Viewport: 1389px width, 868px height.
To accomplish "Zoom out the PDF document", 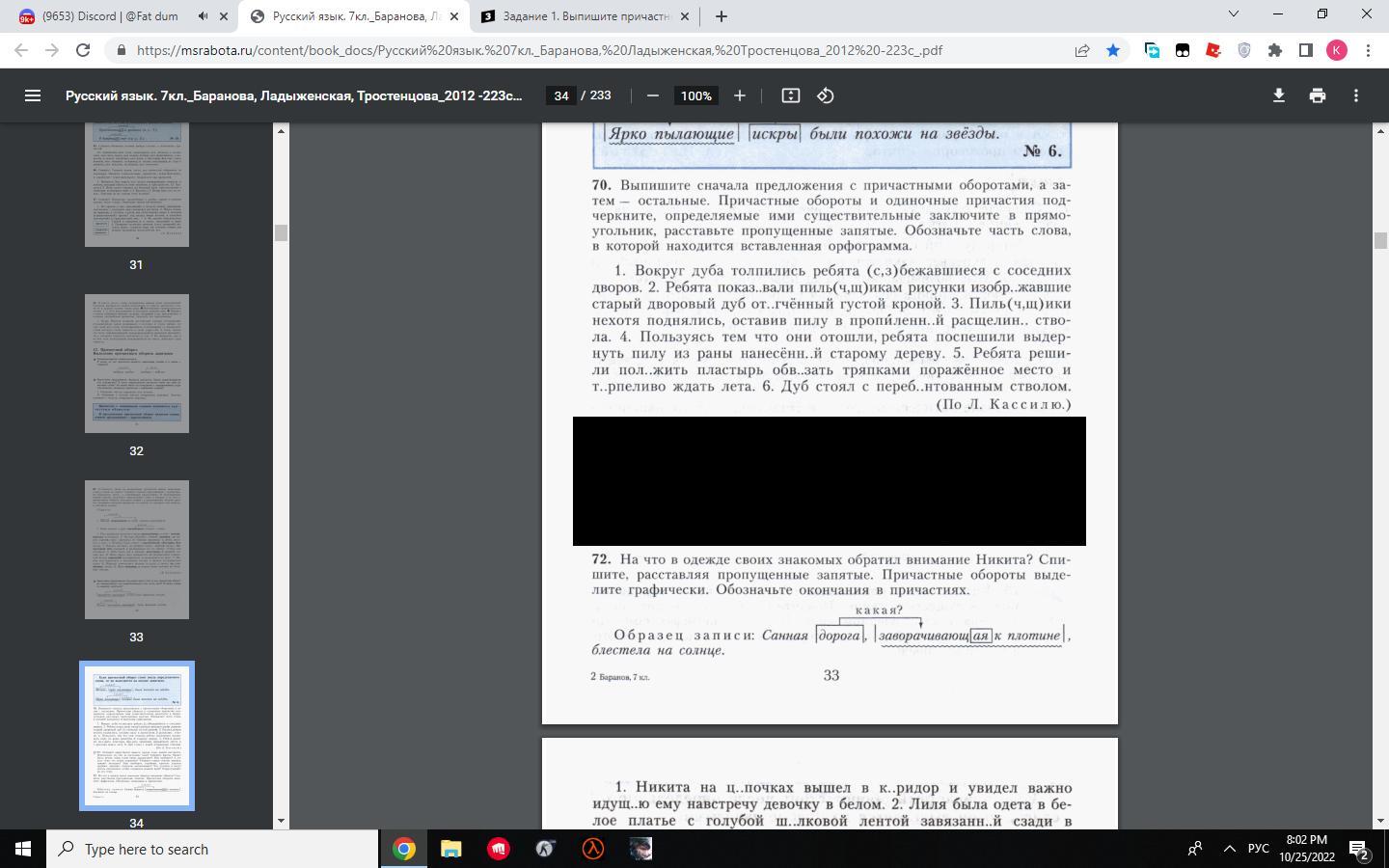I will point(653,95).
